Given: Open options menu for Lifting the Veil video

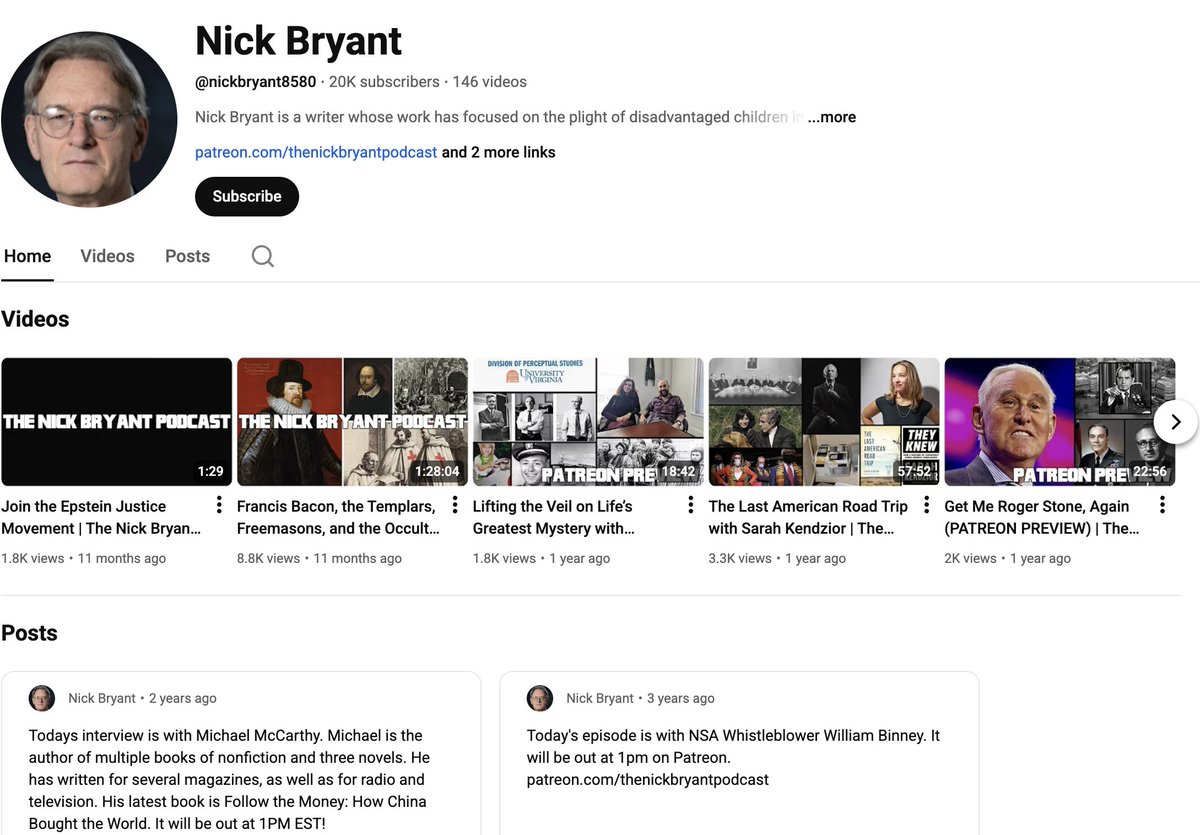Looking at the screenshot, I should [x=691, y=505].
